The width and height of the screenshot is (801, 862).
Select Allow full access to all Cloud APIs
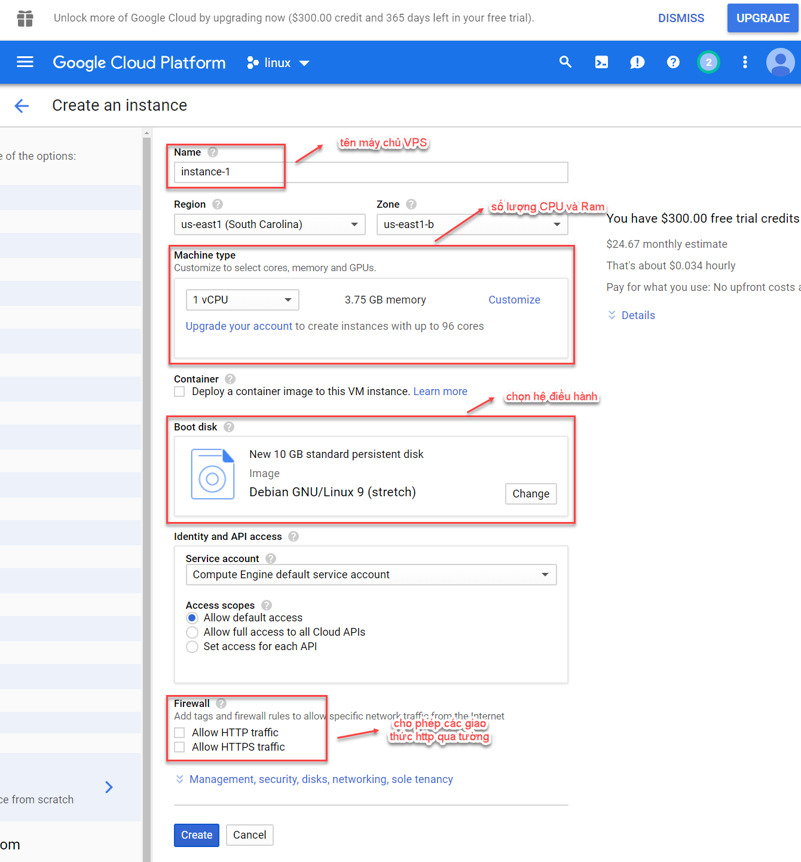[192, 632]
